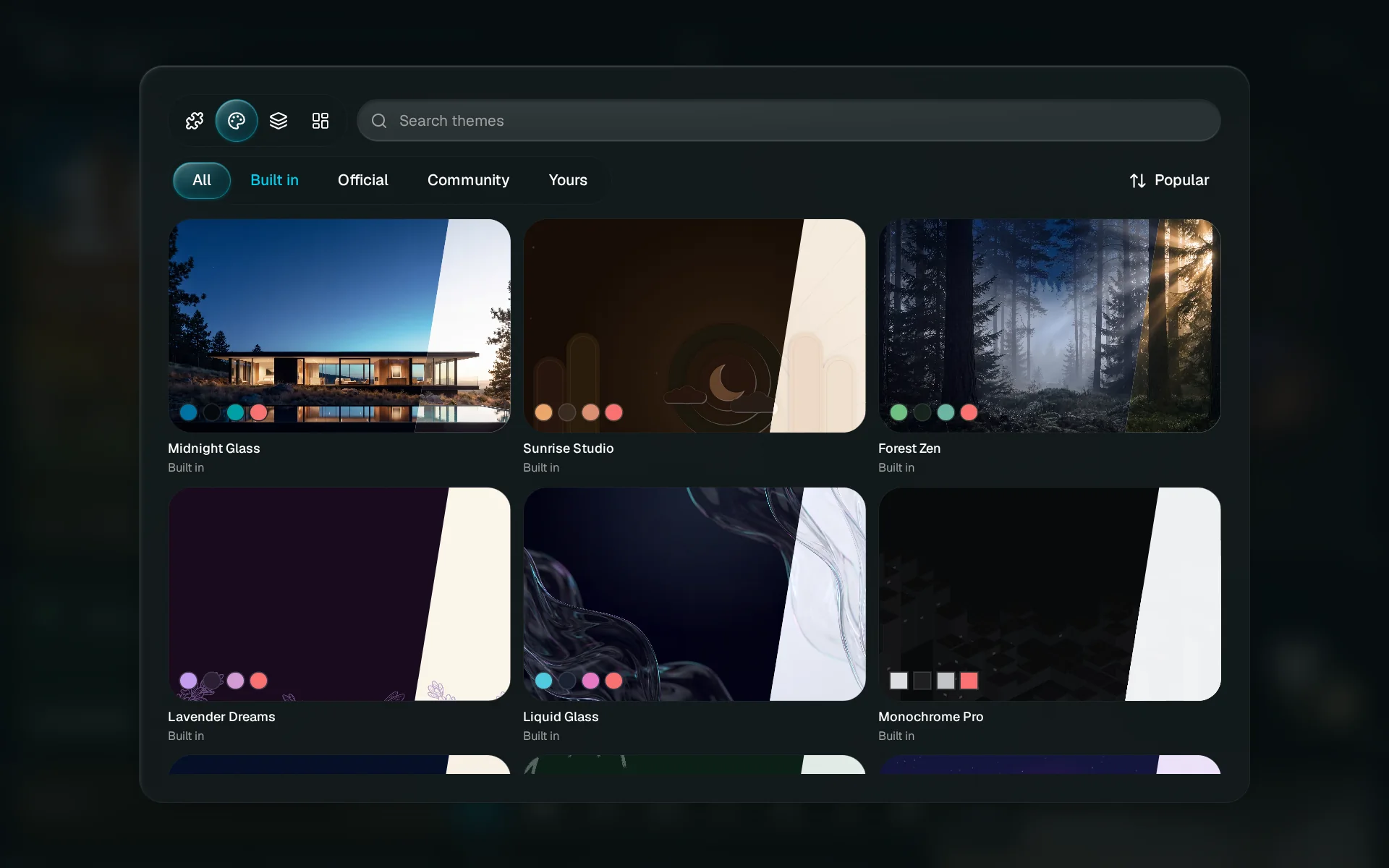Pick the pink swatch on Liquid Glass

point(590,681)
